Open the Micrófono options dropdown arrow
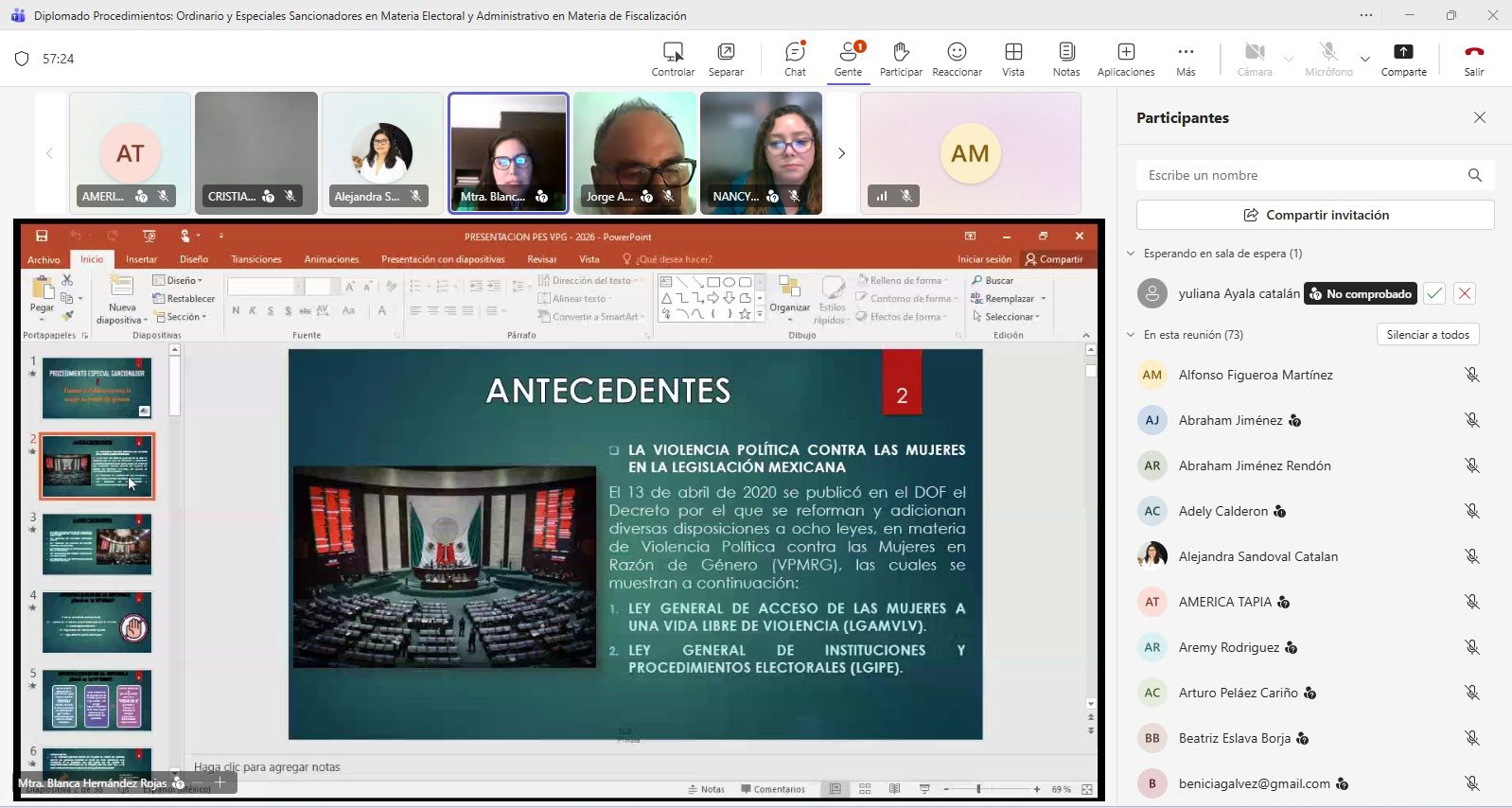The width and height of the screenshot is (1512, 808). pyautogui.click(x=1364, y=59)
